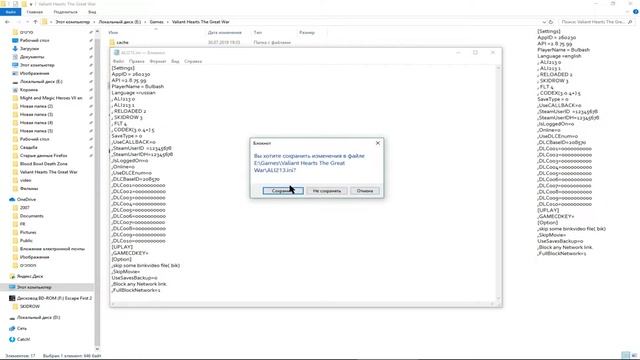Image resolution: width=640 pixels, height=360 pixels.
Task: Select SKIDROW folder under BD-ROM drive
Action: (x=30, y=307)
